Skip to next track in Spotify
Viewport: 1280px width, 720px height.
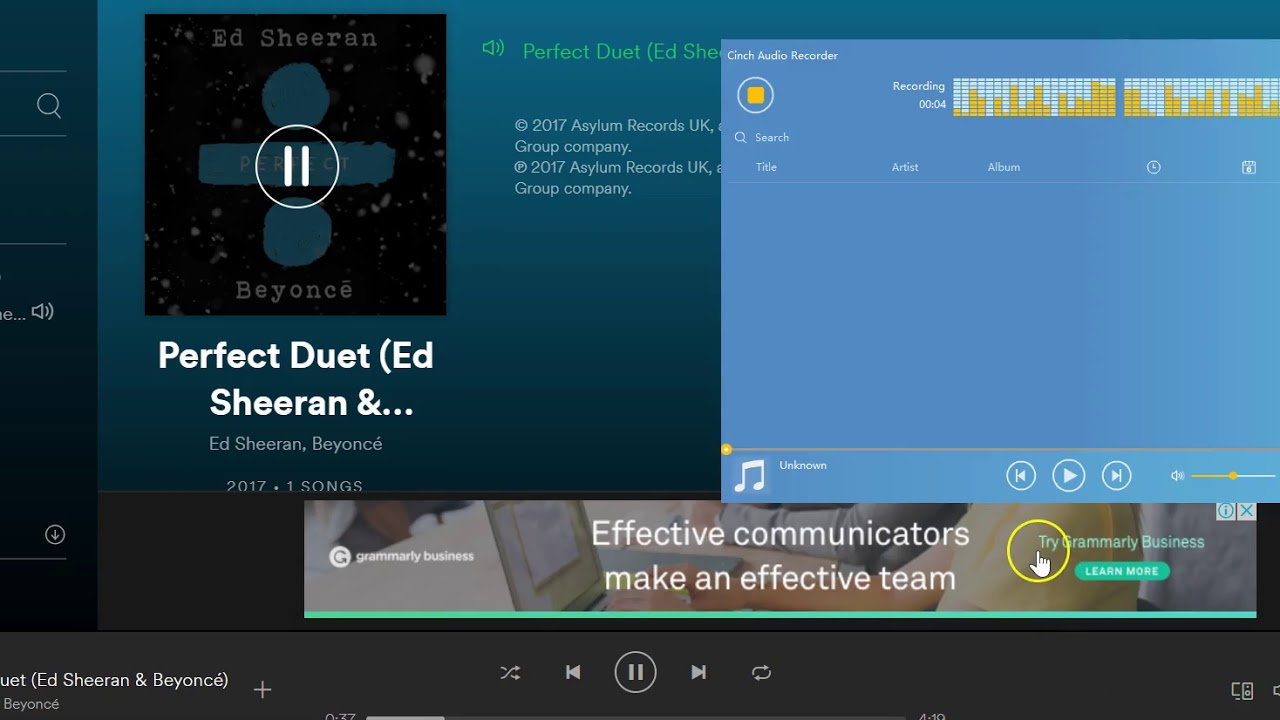tap(699, 672)
